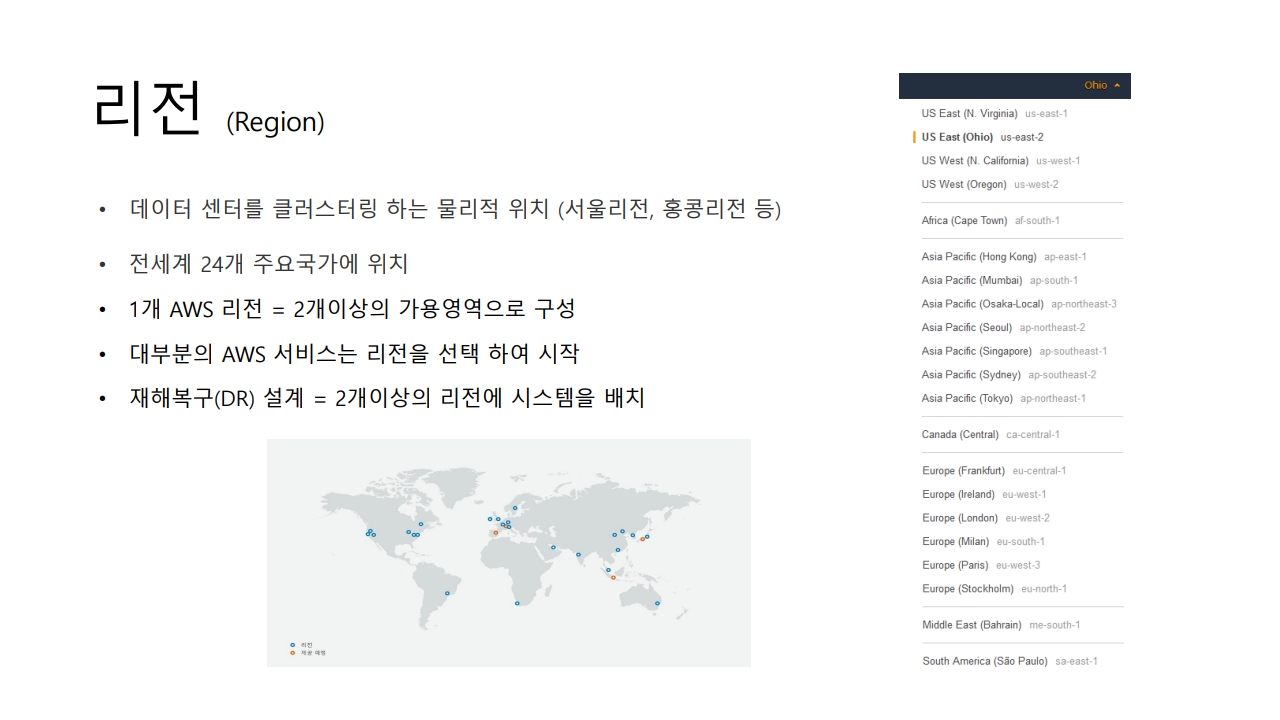This screenshot has width=1280, height=720.
Task: Select Africa (Cape Town) af-south-1
Action: tap(991, 220)
